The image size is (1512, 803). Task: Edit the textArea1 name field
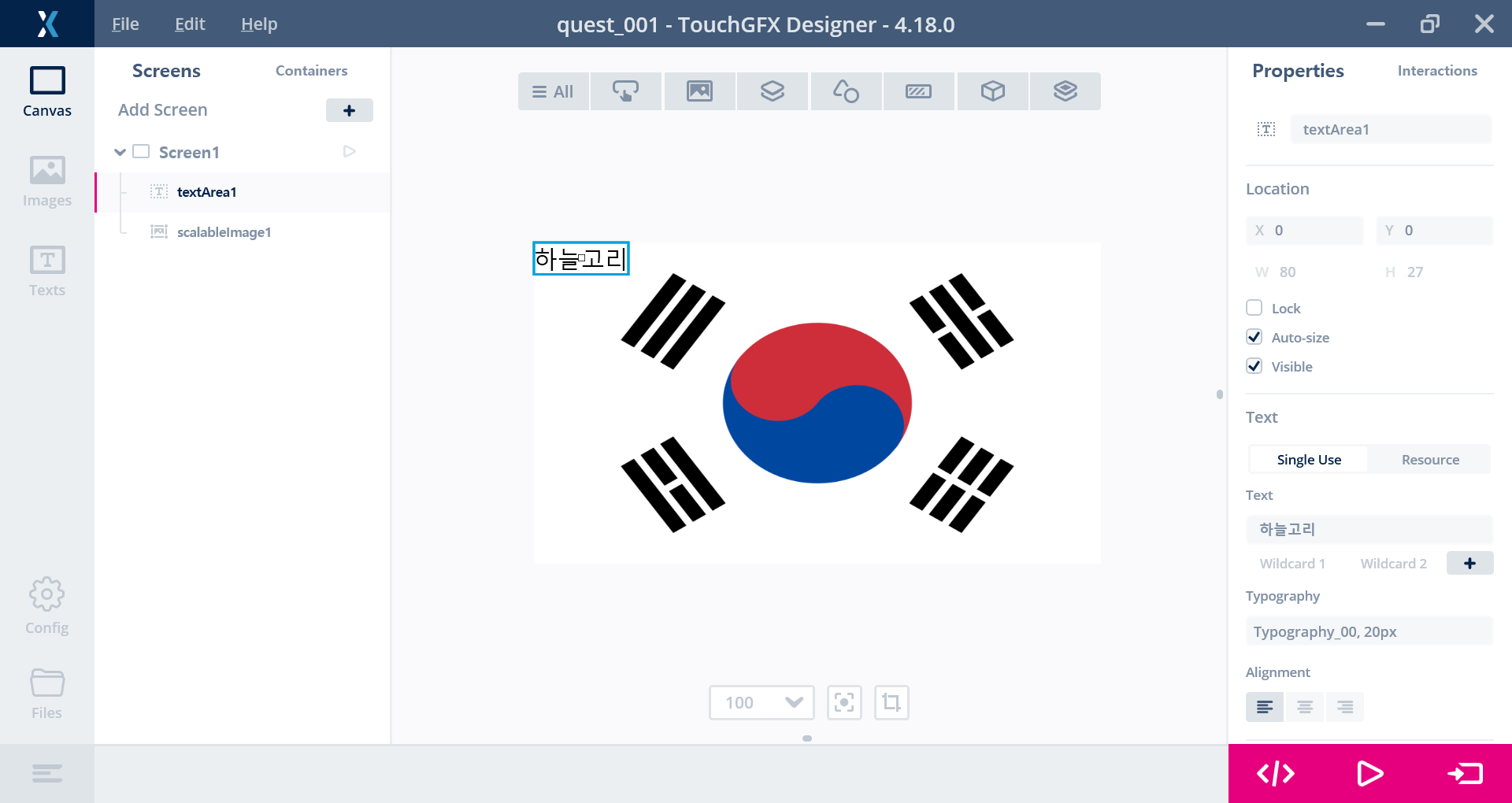point(1391,129)
